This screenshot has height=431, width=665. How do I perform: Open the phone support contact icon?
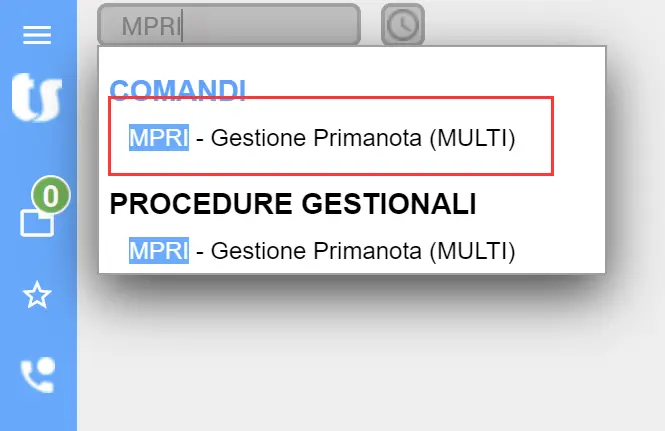(x=37, y=375)
